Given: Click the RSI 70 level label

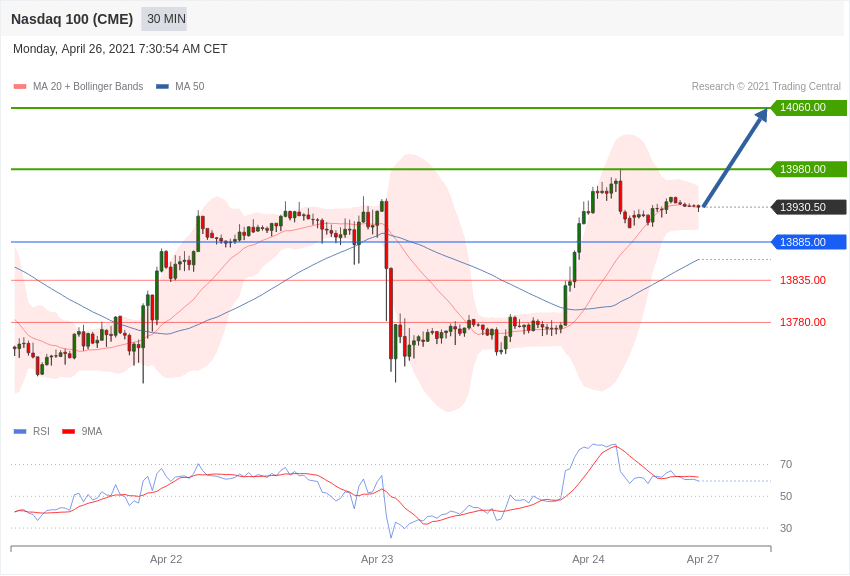Looking at the screenshot, I should pyautogui.click(x=786, y=464).
